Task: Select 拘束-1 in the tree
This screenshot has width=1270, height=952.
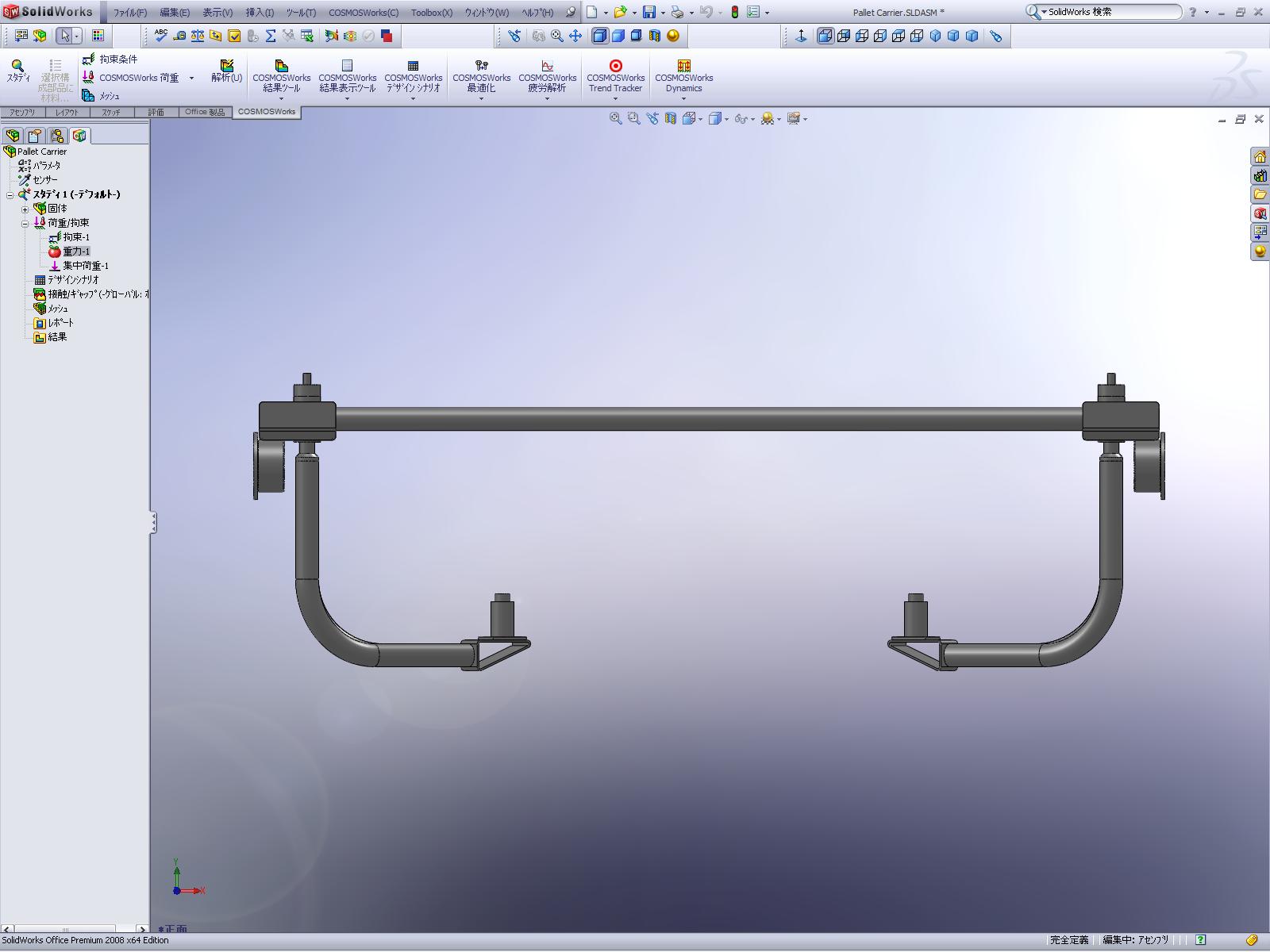Action: (x=69, y=237)
